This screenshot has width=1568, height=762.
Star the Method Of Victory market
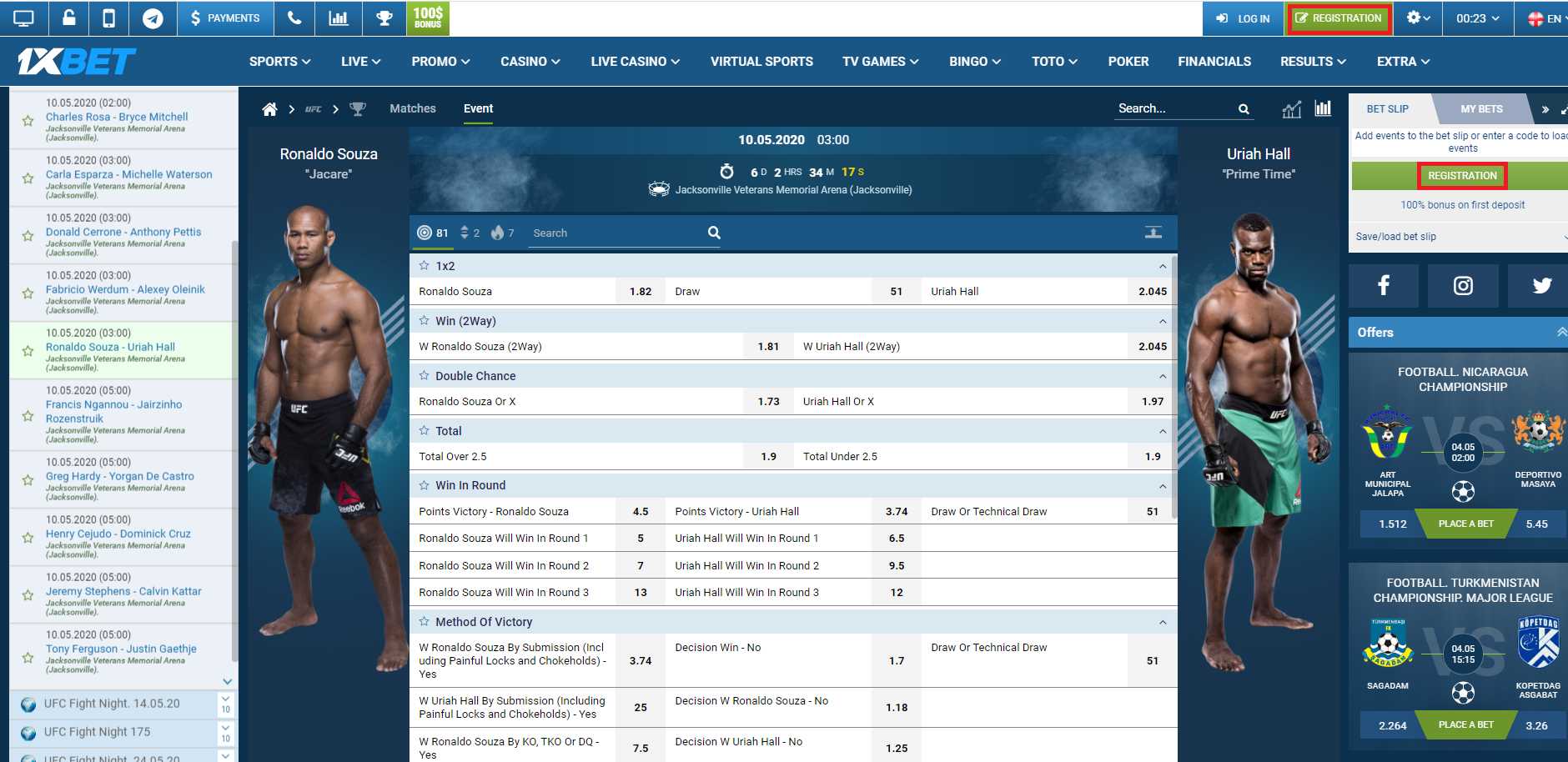(424, 621)
